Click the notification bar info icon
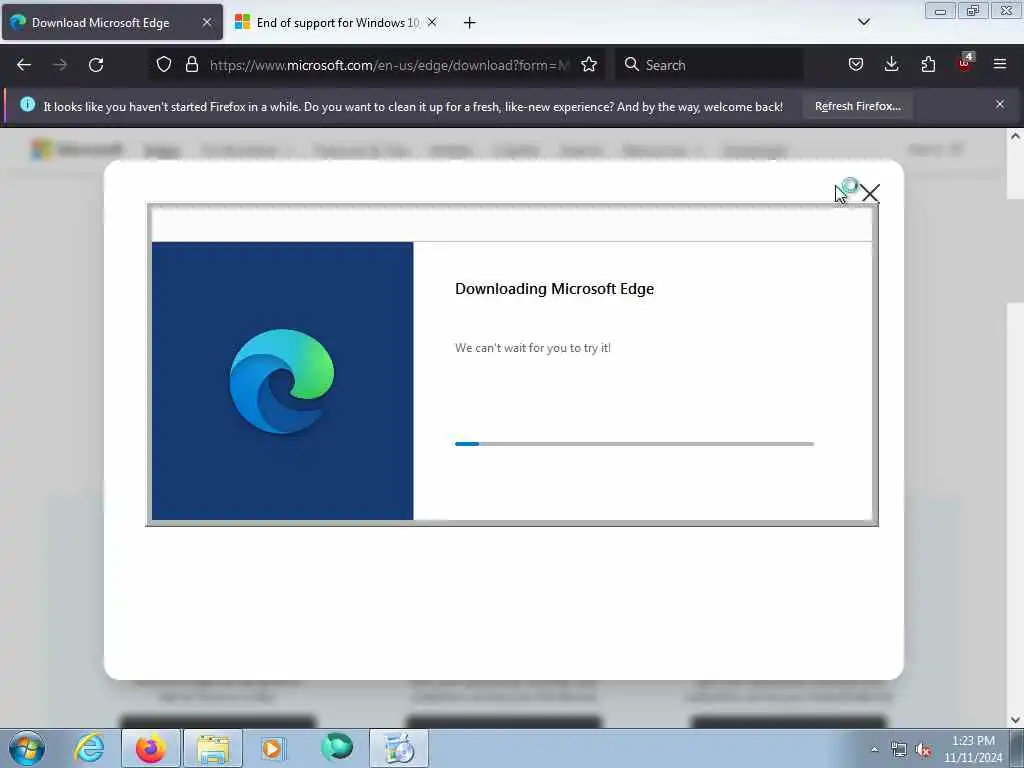The image size is (1024, 768). (27, 104)
